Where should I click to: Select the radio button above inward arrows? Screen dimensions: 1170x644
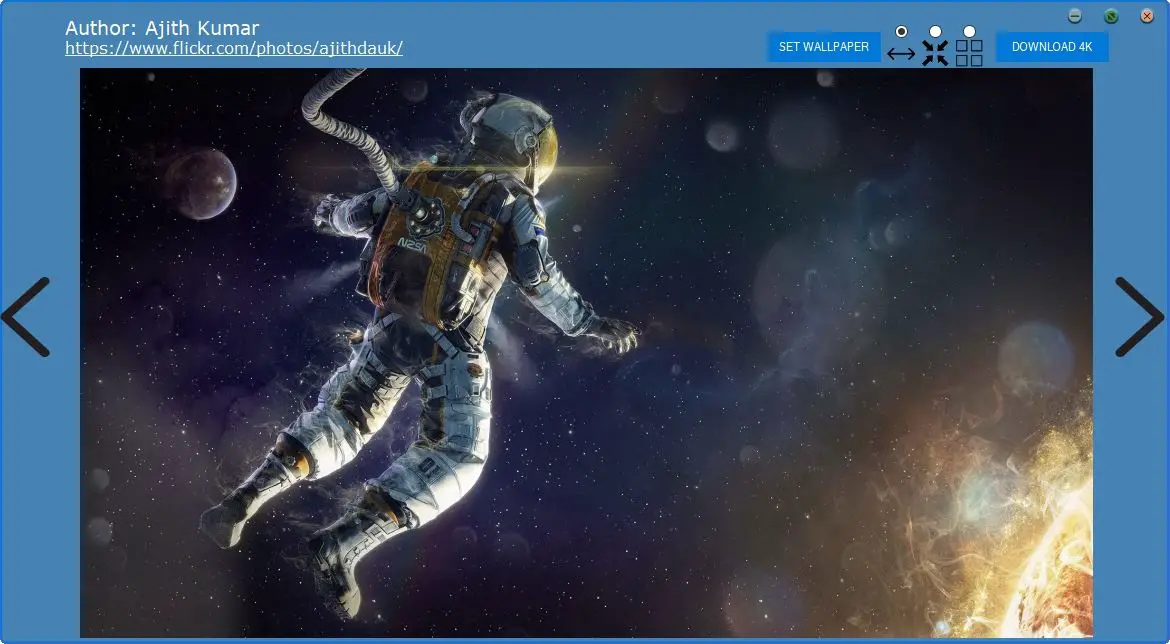point(935,32)
